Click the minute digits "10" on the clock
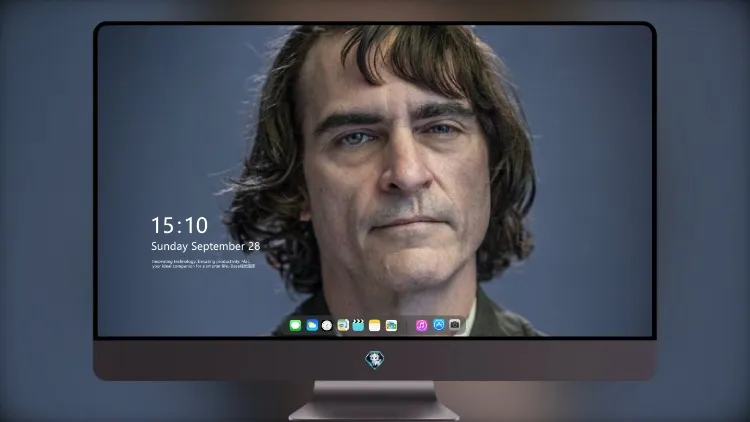Image resolution: width=750 pixels, height=422 pixels. click(196, 225)
